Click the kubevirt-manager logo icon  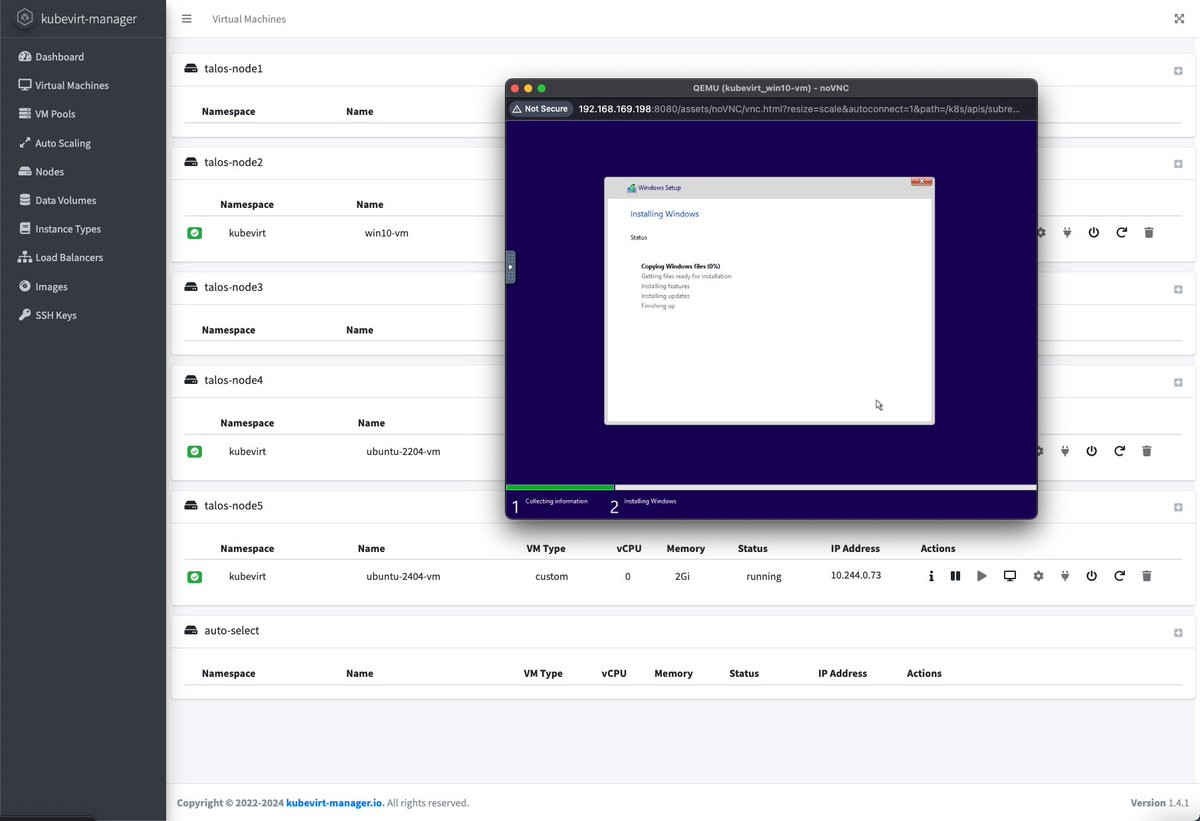click(x=25, y=18)
